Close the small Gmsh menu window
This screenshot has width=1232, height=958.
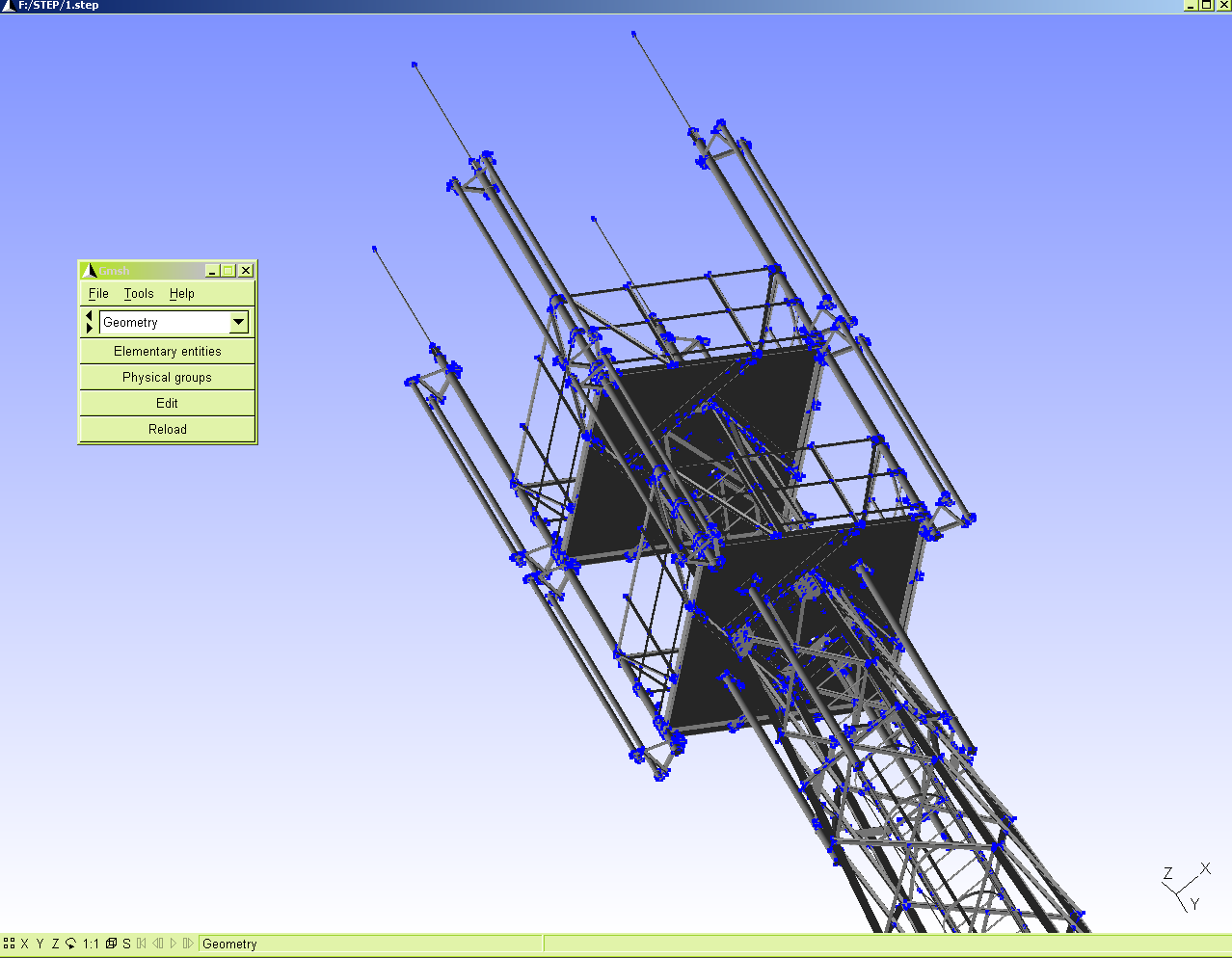(x=246, y=271)
